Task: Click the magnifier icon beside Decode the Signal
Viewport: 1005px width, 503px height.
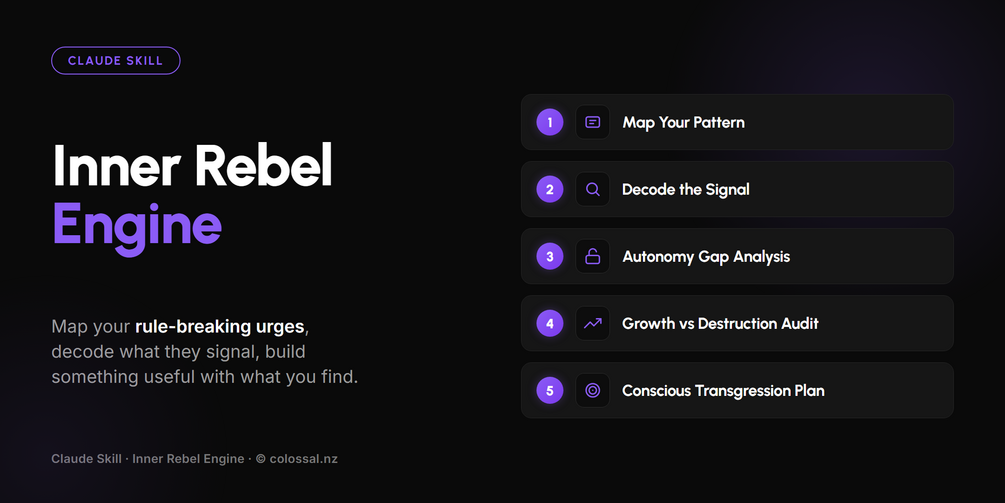Action: [592, 189]
